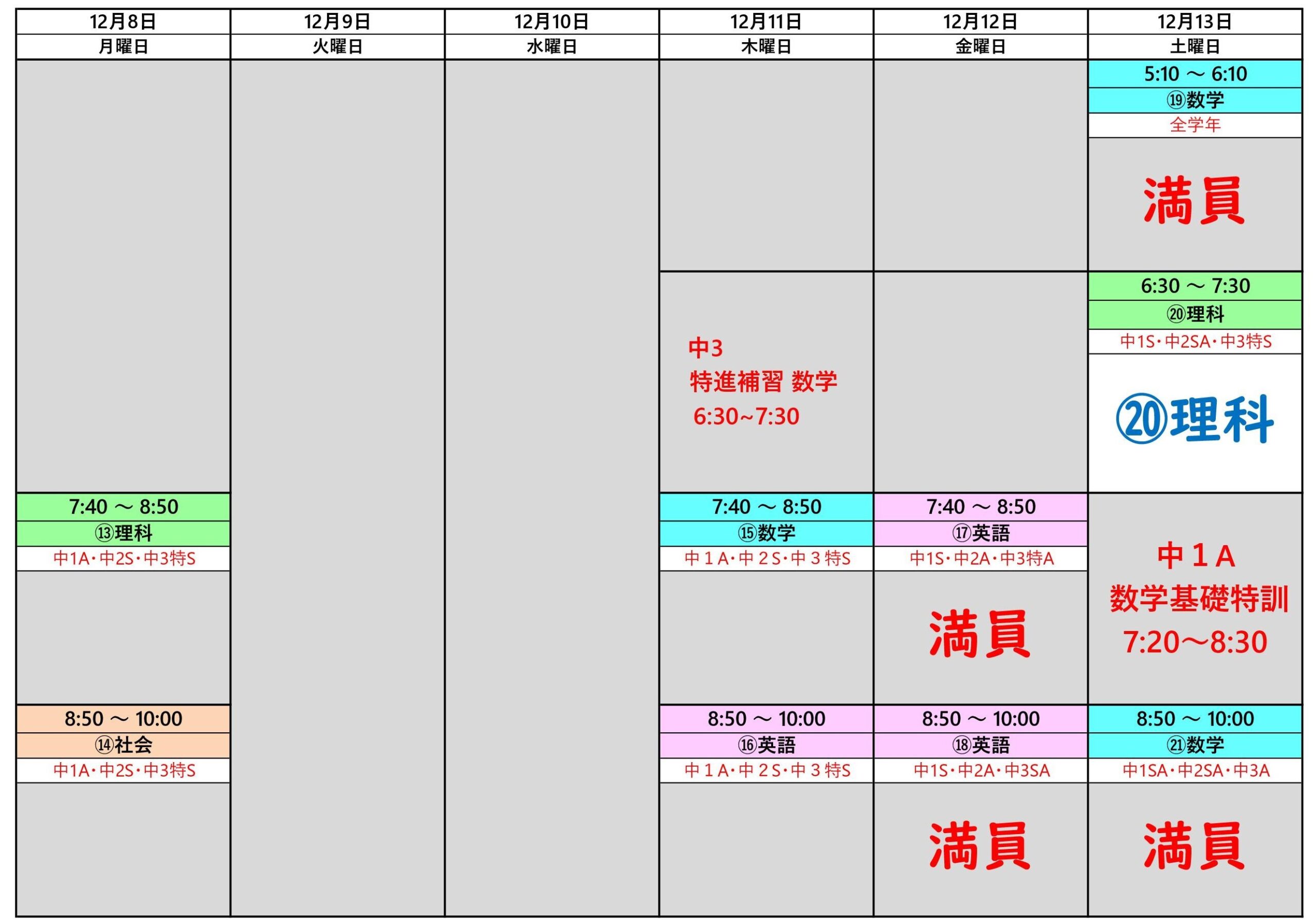Click the ⑯英語 class cell

766,745
